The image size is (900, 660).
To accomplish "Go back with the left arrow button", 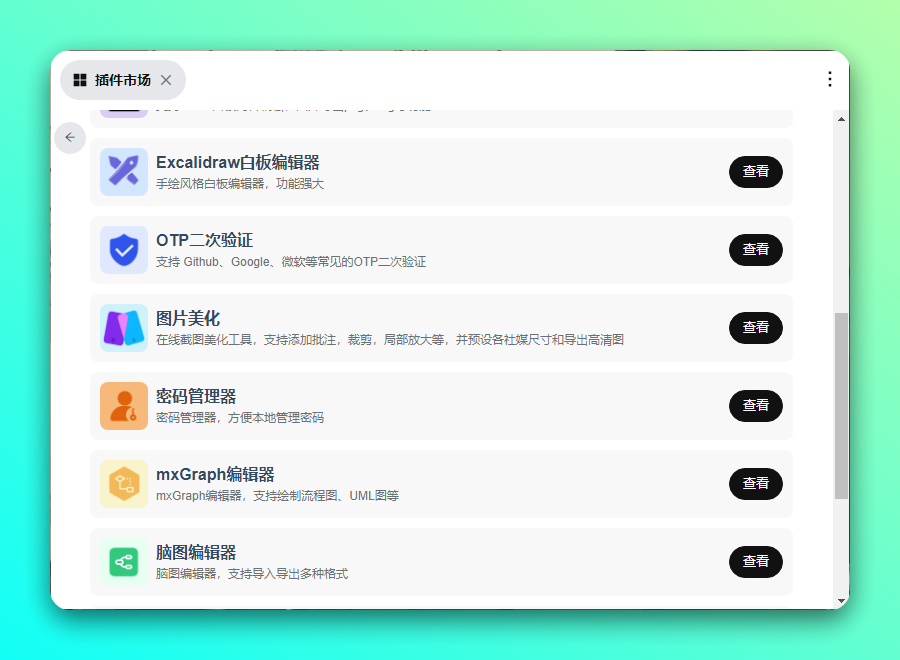I will pos(70,138).
